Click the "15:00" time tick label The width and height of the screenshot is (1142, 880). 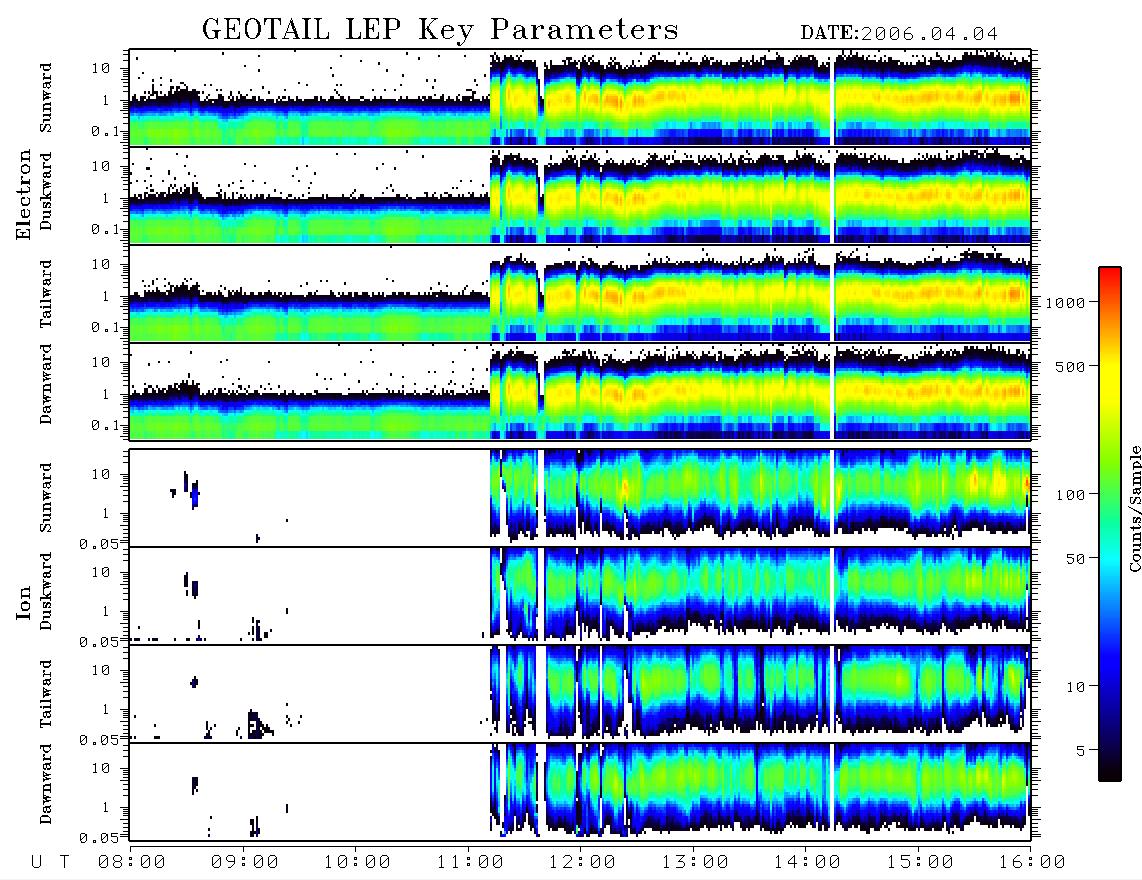coord(920,863)
